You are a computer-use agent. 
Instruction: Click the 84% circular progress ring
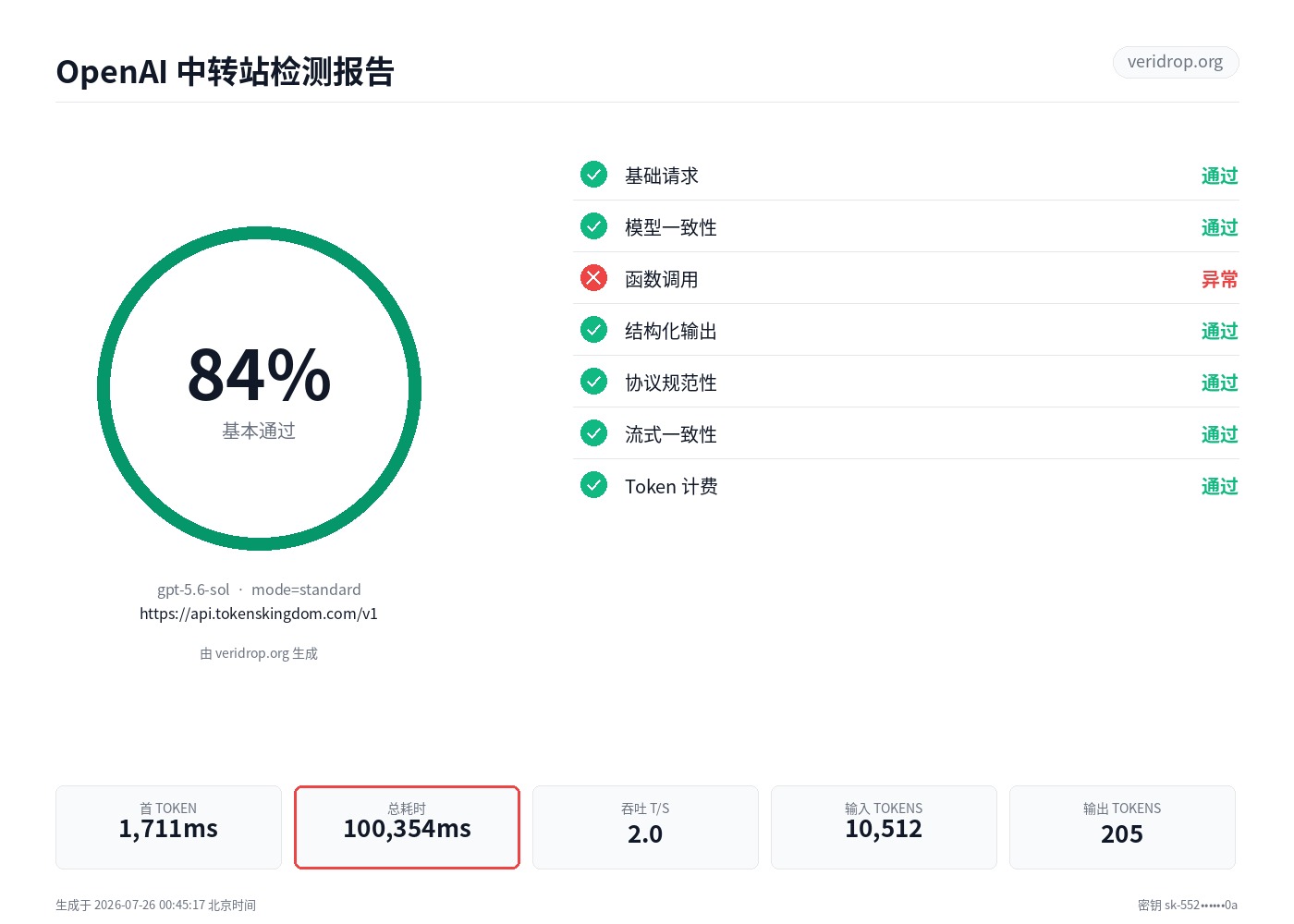coord(259,388)
